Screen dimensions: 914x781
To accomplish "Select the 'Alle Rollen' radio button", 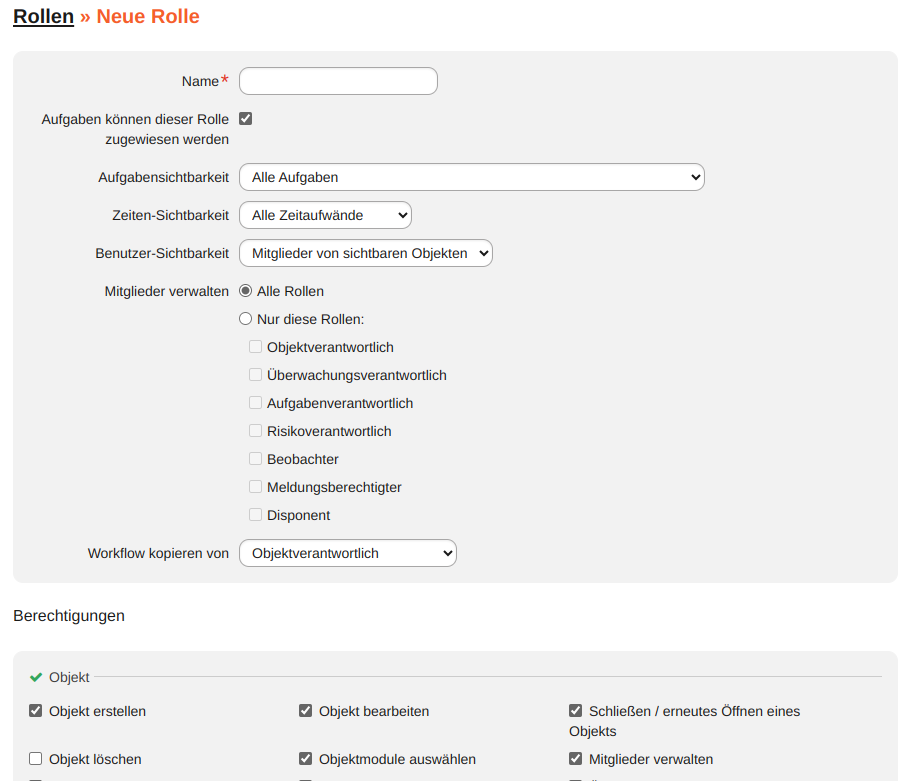I will 246,291.
